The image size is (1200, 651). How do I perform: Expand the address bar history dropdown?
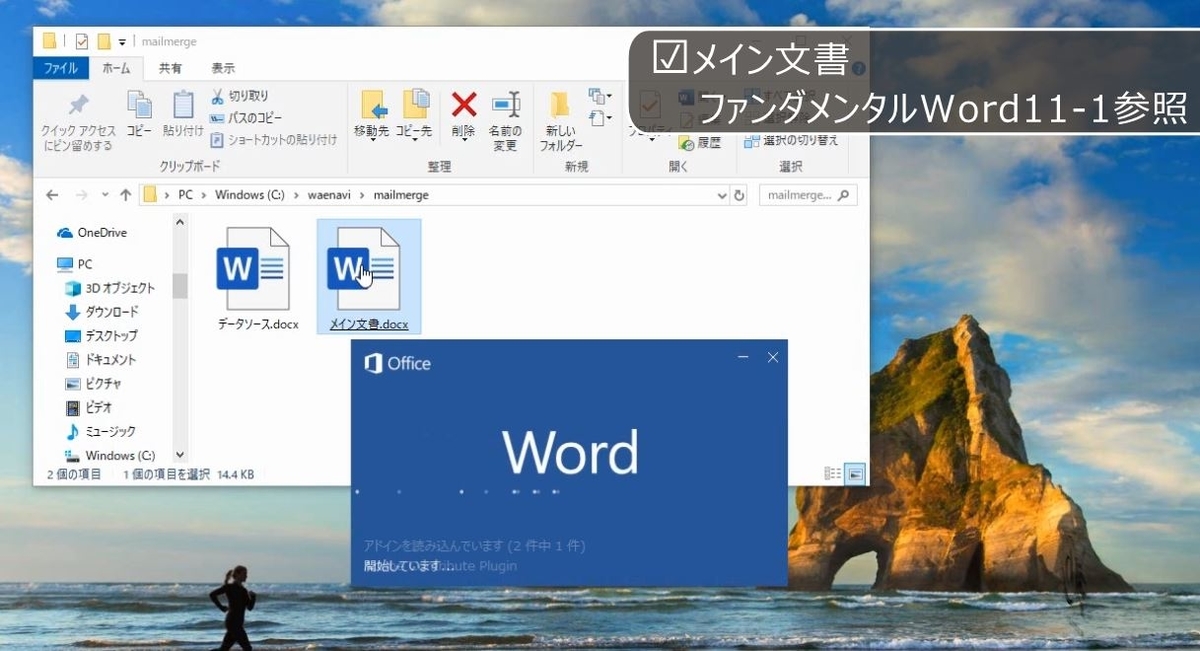[x=722, y=196]
